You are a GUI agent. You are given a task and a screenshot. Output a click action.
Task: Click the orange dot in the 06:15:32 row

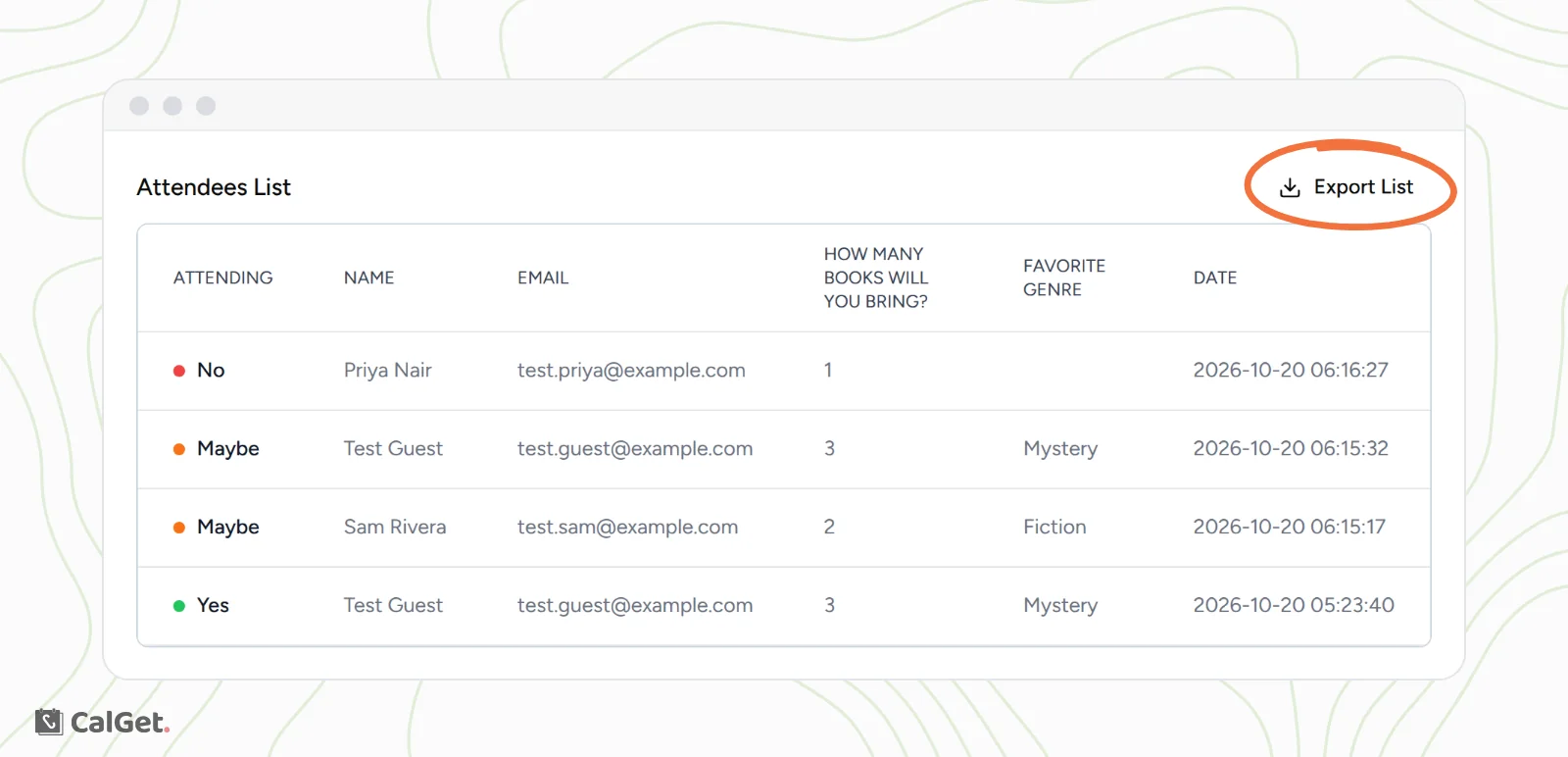coord(179,449)
